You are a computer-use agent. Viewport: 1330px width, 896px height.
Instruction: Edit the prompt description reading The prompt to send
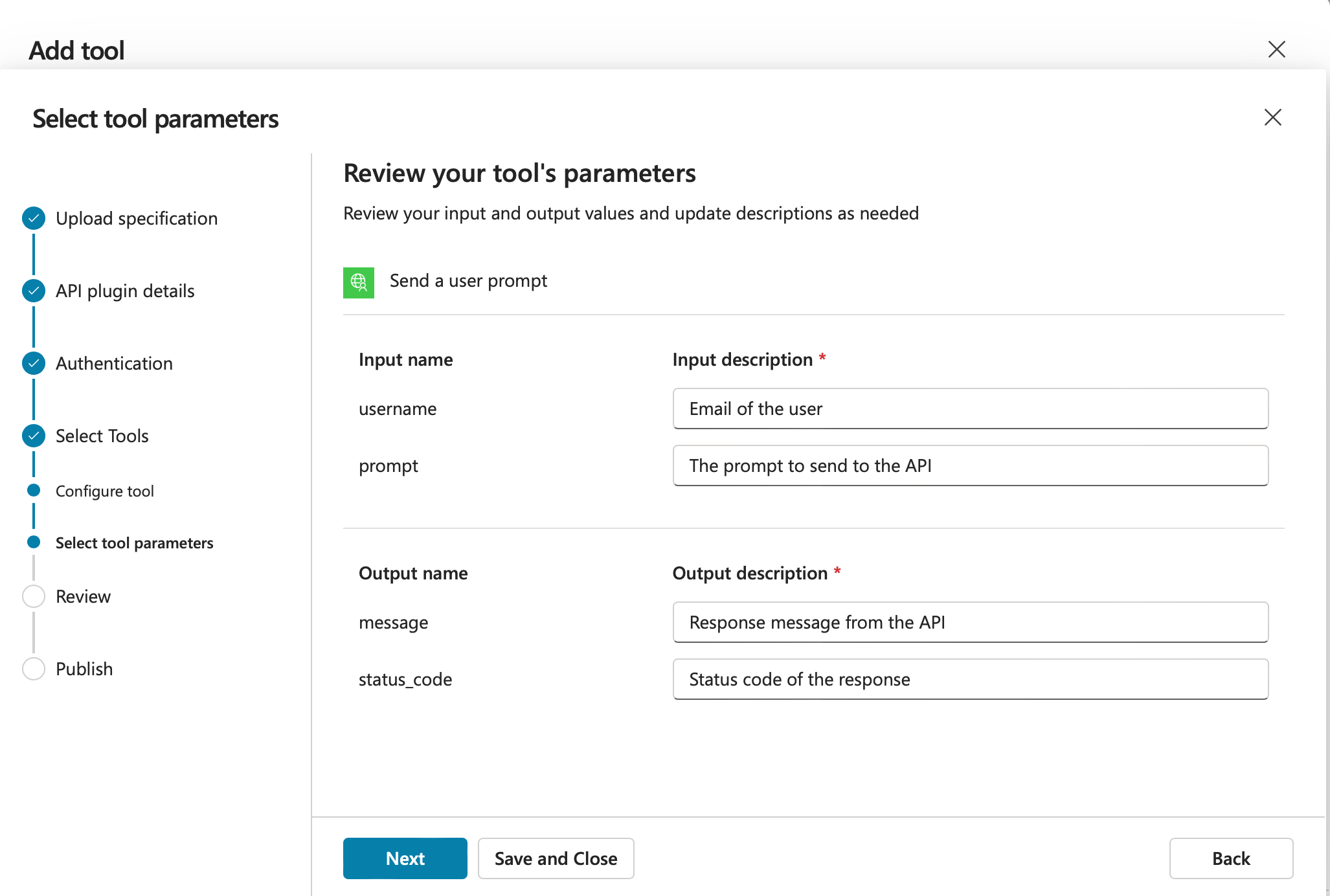click(969, 465)
